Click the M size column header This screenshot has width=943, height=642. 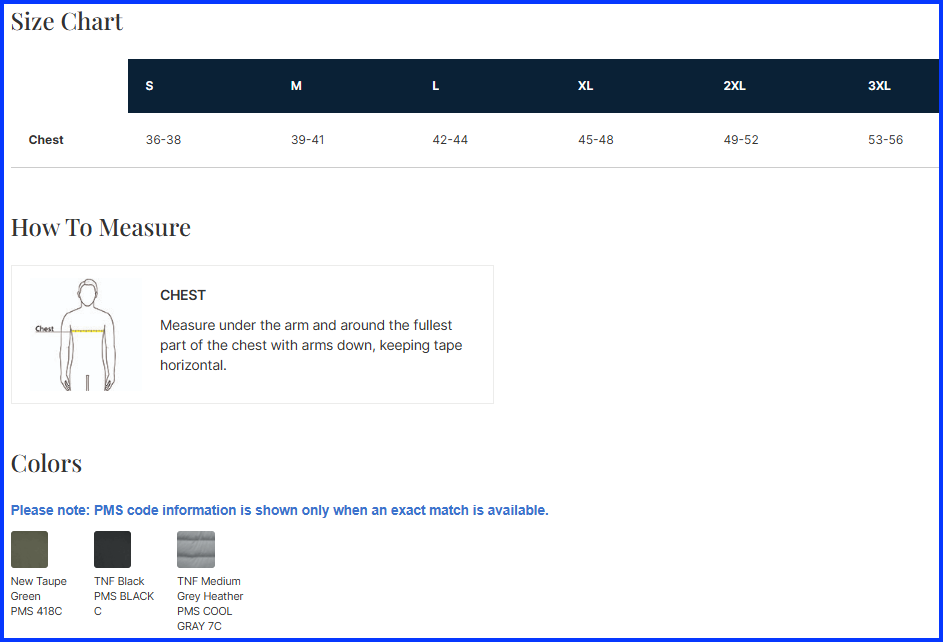(x=296, y=86)
